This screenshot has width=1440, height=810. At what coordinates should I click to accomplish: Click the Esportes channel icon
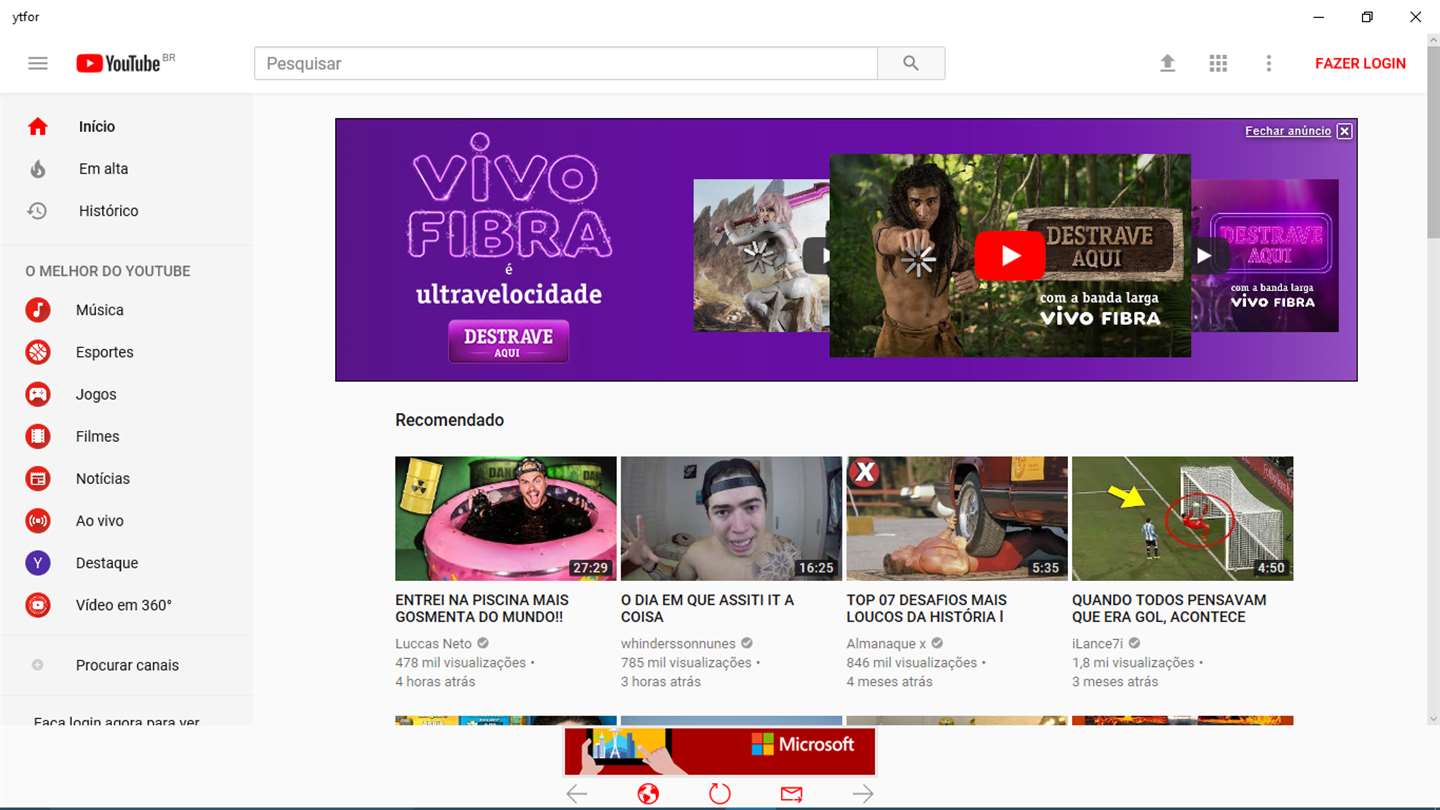38,352
